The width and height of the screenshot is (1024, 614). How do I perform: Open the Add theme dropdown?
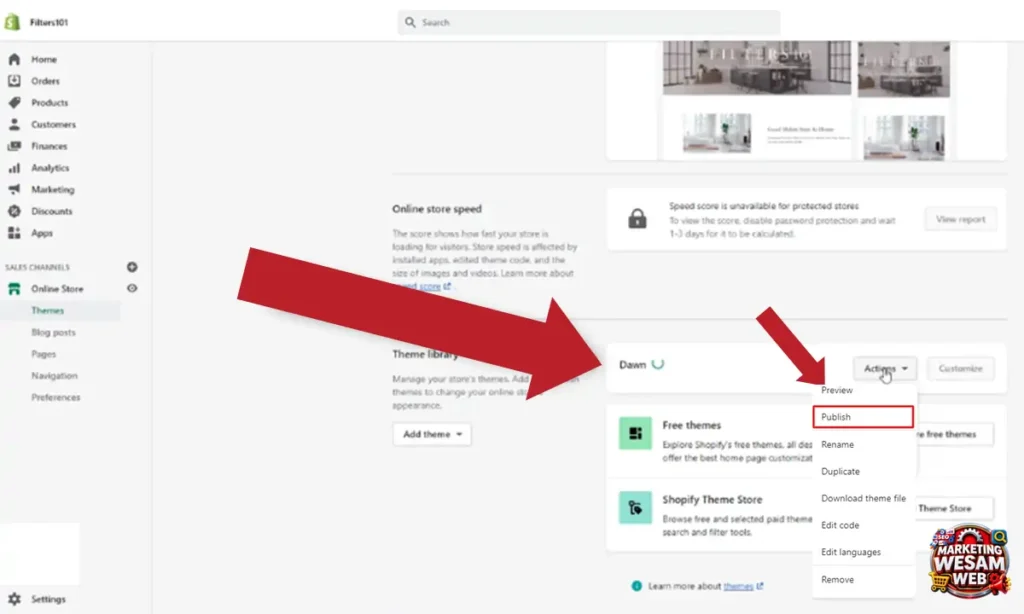(432, 434)
